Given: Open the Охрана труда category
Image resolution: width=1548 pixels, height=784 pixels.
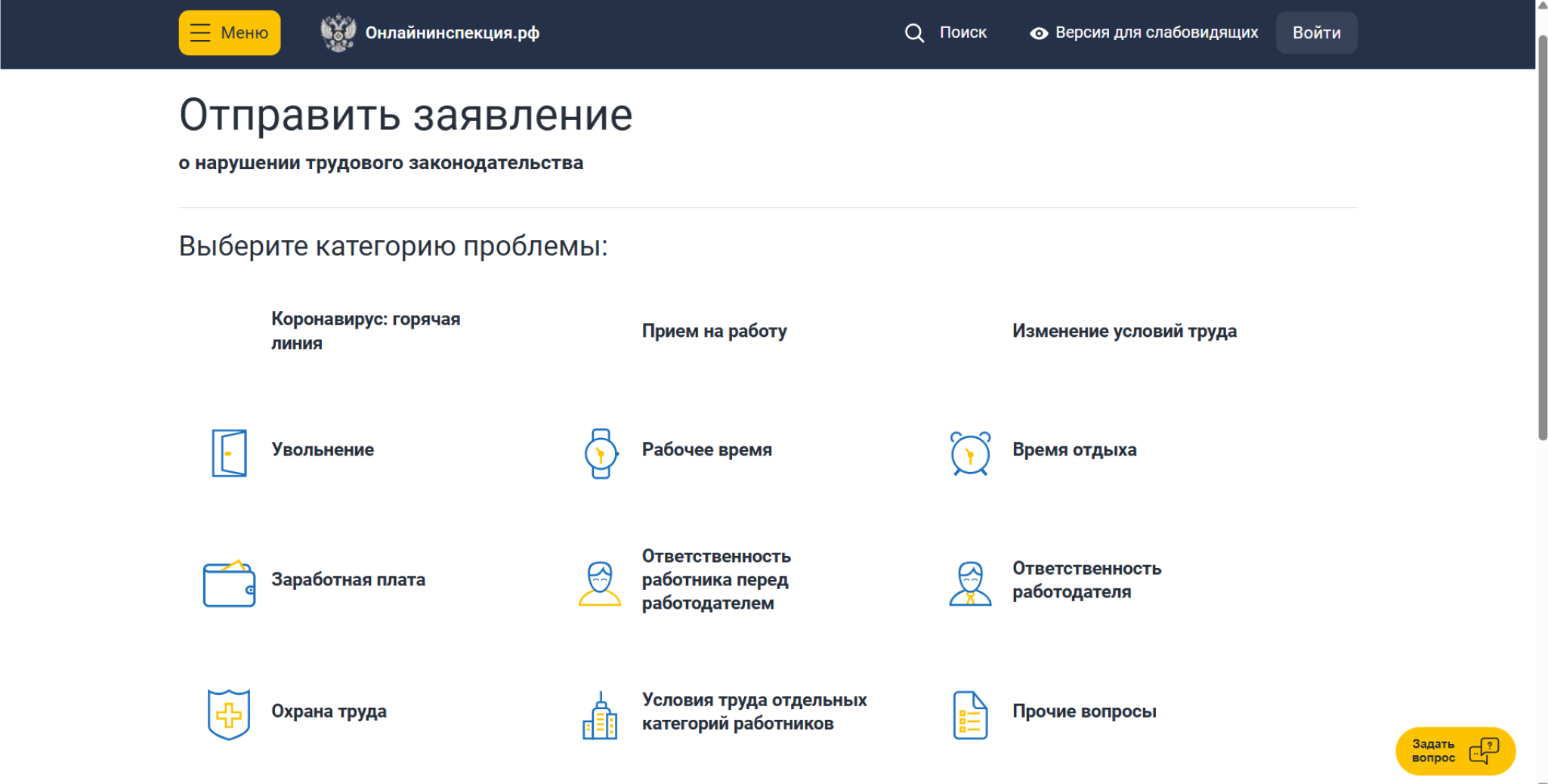Looking at the screenshot, I should pos(329,711).
